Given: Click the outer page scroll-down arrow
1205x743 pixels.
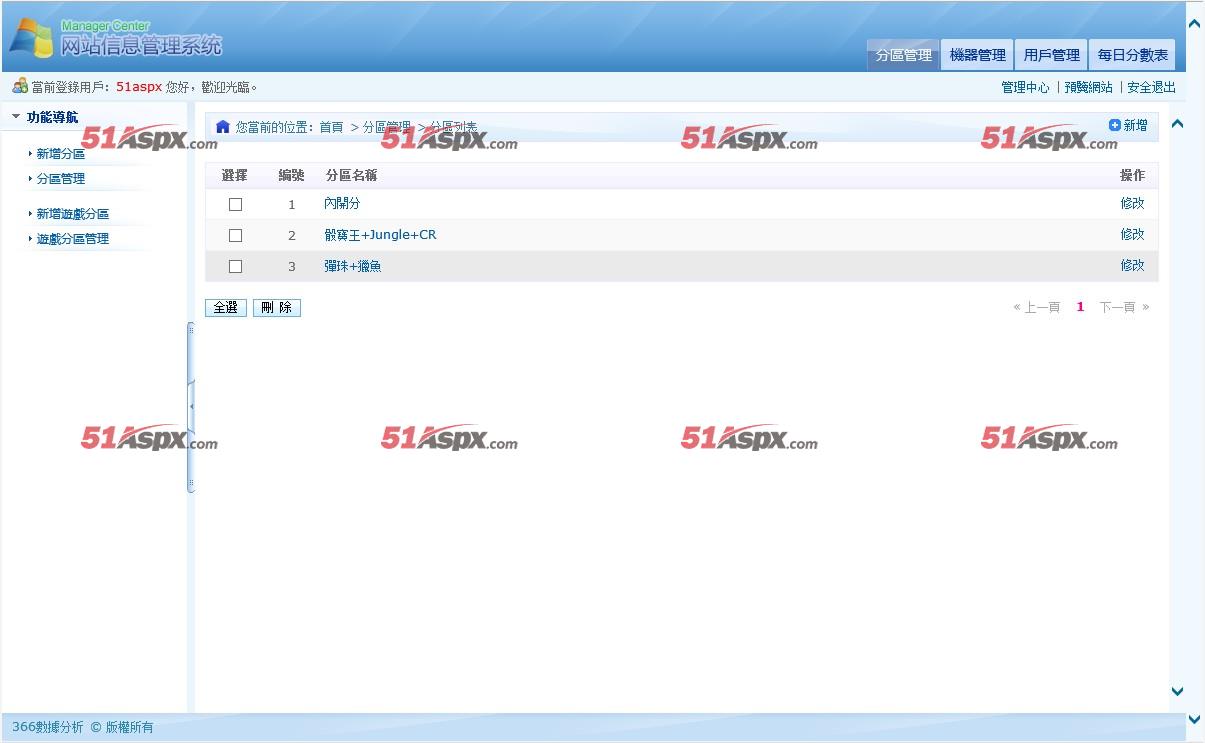Looking at the screenshot, I should [x=1194, y=719].
